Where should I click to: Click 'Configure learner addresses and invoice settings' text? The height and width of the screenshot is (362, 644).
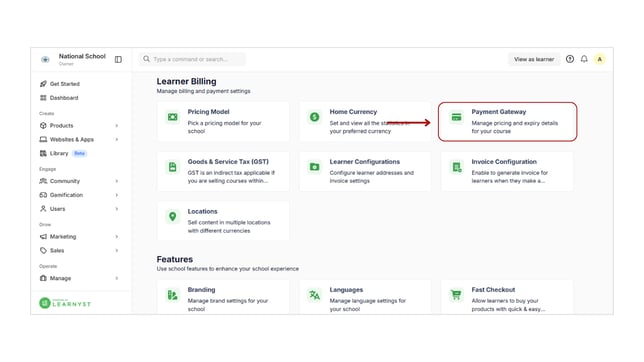371,177
